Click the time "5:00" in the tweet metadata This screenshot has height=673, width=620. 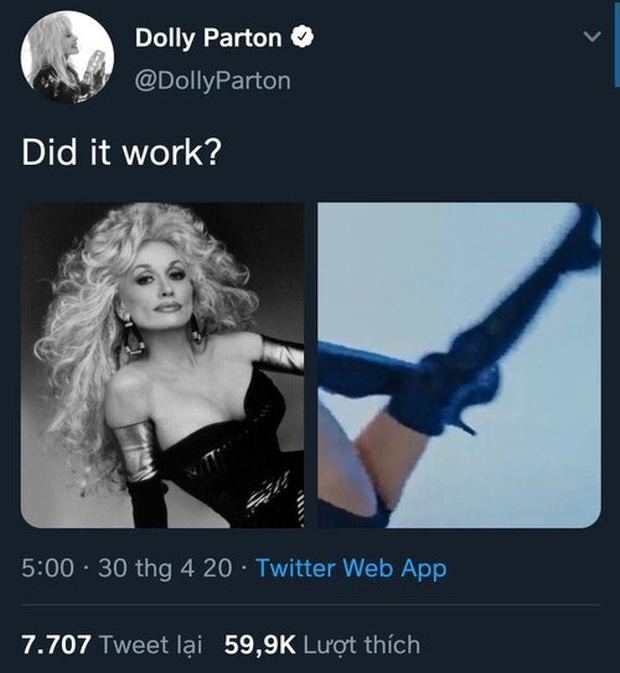tap(48, 568)
